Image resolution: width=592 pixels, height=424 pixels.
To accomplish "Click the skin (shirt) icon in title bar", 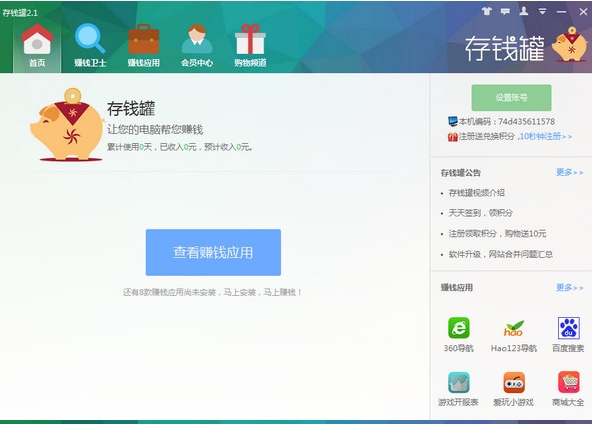I will [x=487, y=11].
